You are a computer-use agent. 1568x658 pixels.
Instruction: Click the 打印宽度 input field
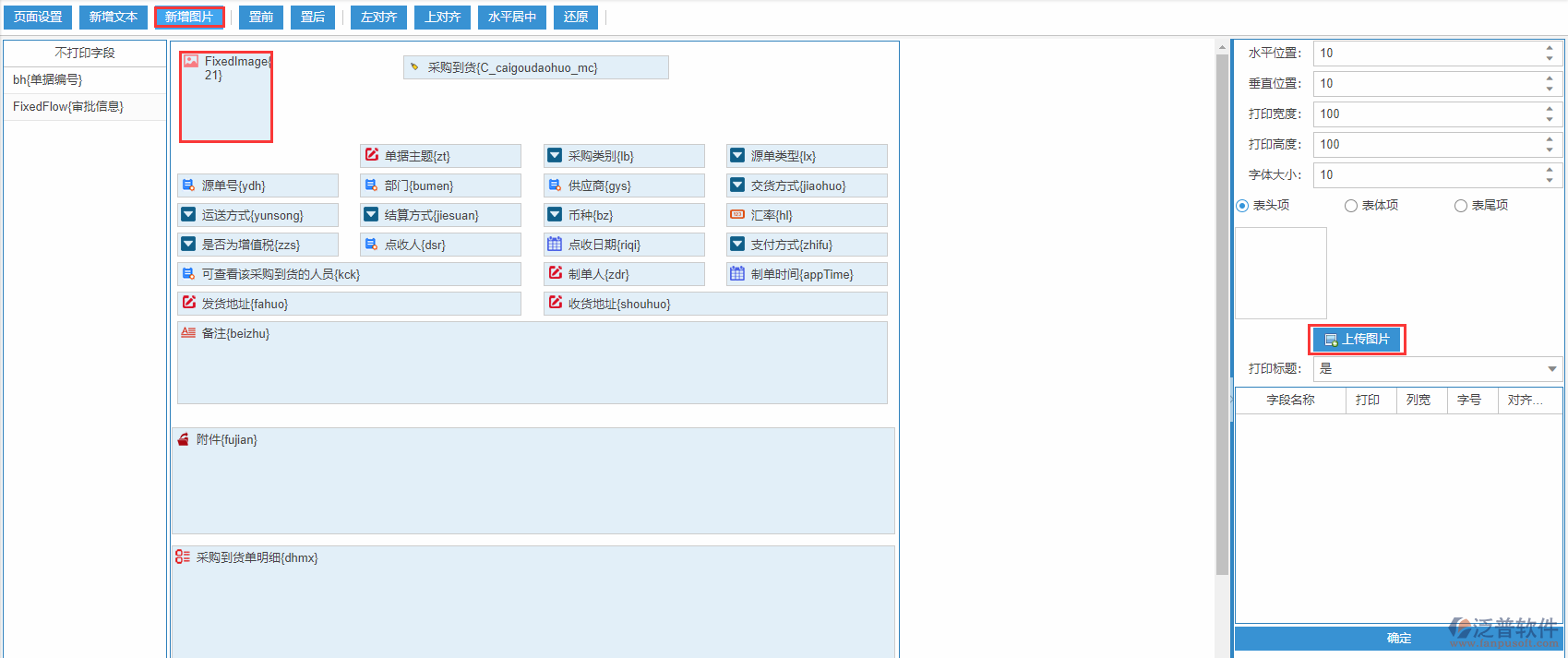[x=1430, y=114]
